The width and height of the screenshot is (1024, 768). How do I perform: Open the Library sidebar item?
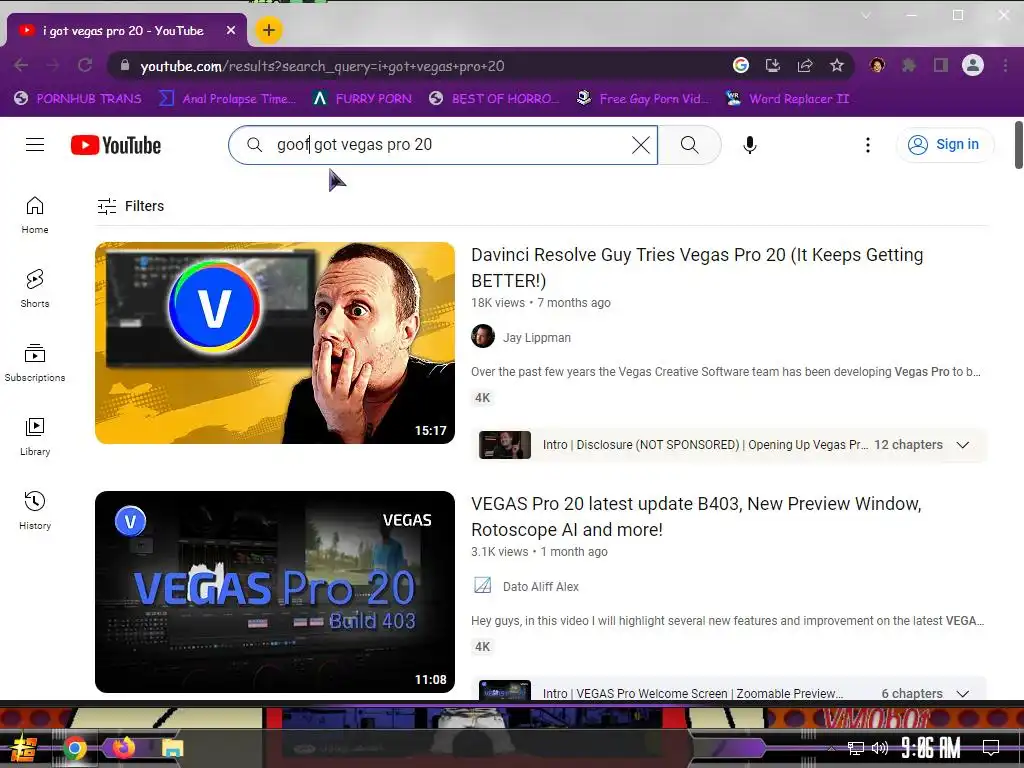(x=35, y=436)
